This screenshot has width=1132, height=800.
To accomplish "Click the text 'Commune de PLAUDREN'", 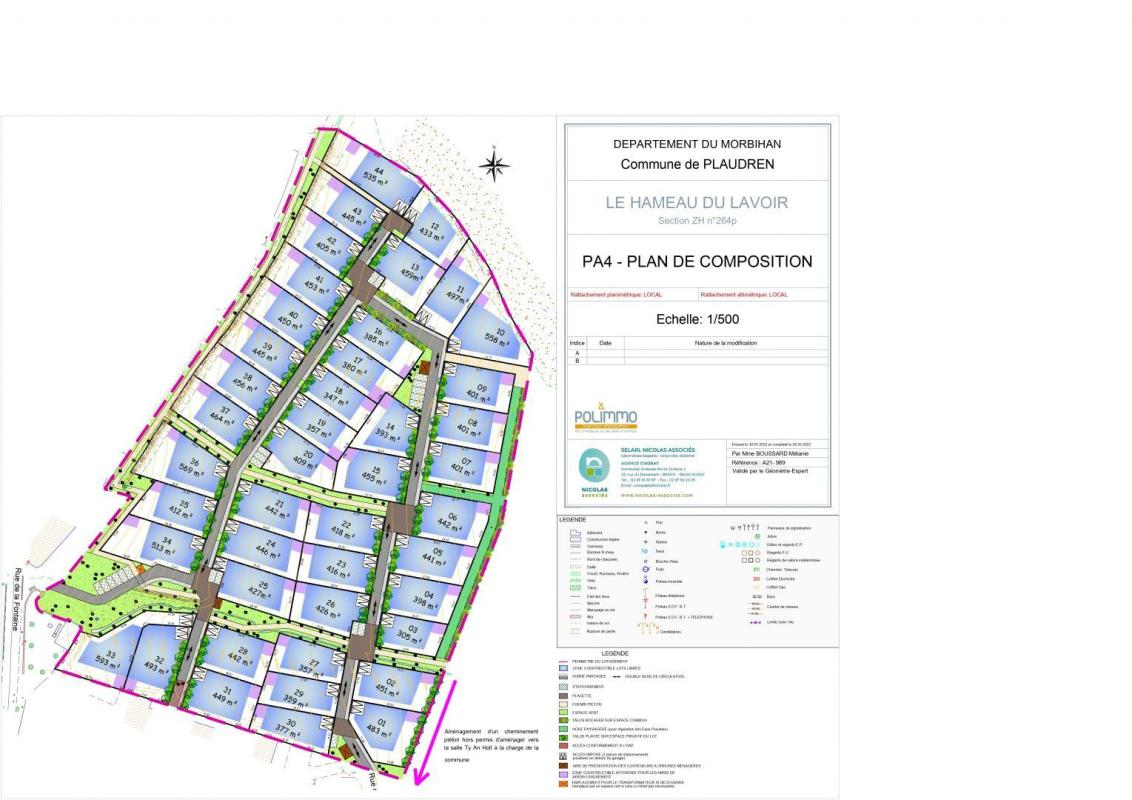I will pyautogui.click(x=697, y=165).
